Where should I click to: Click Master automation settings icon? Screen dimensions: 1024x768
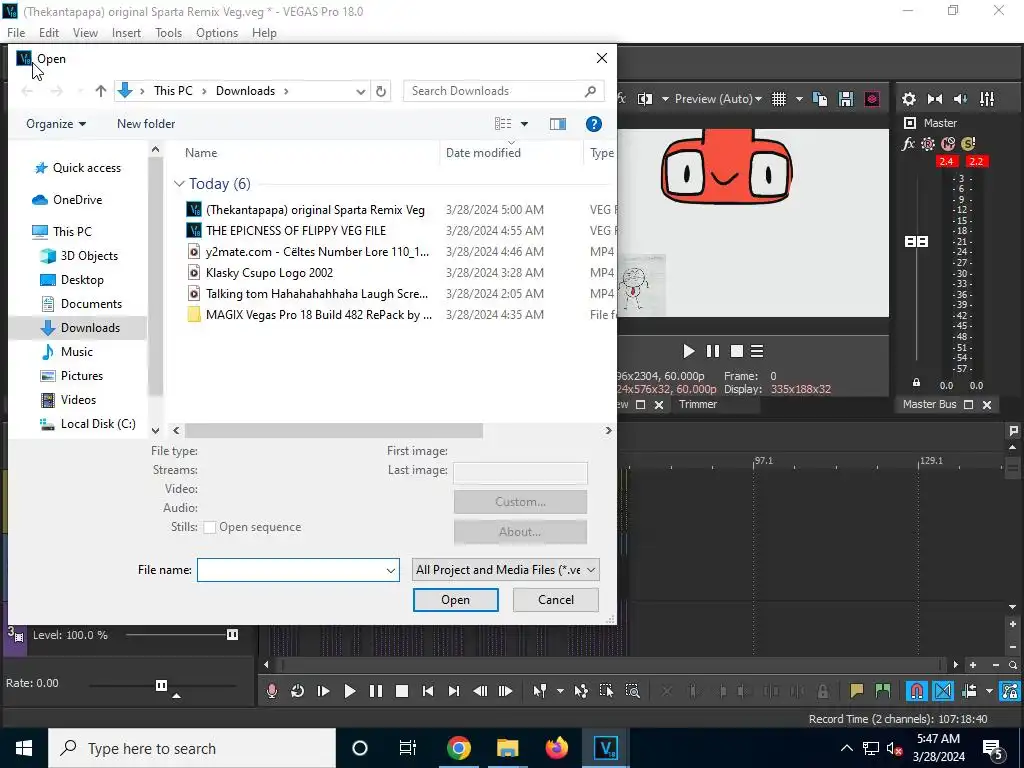point(928,144)
